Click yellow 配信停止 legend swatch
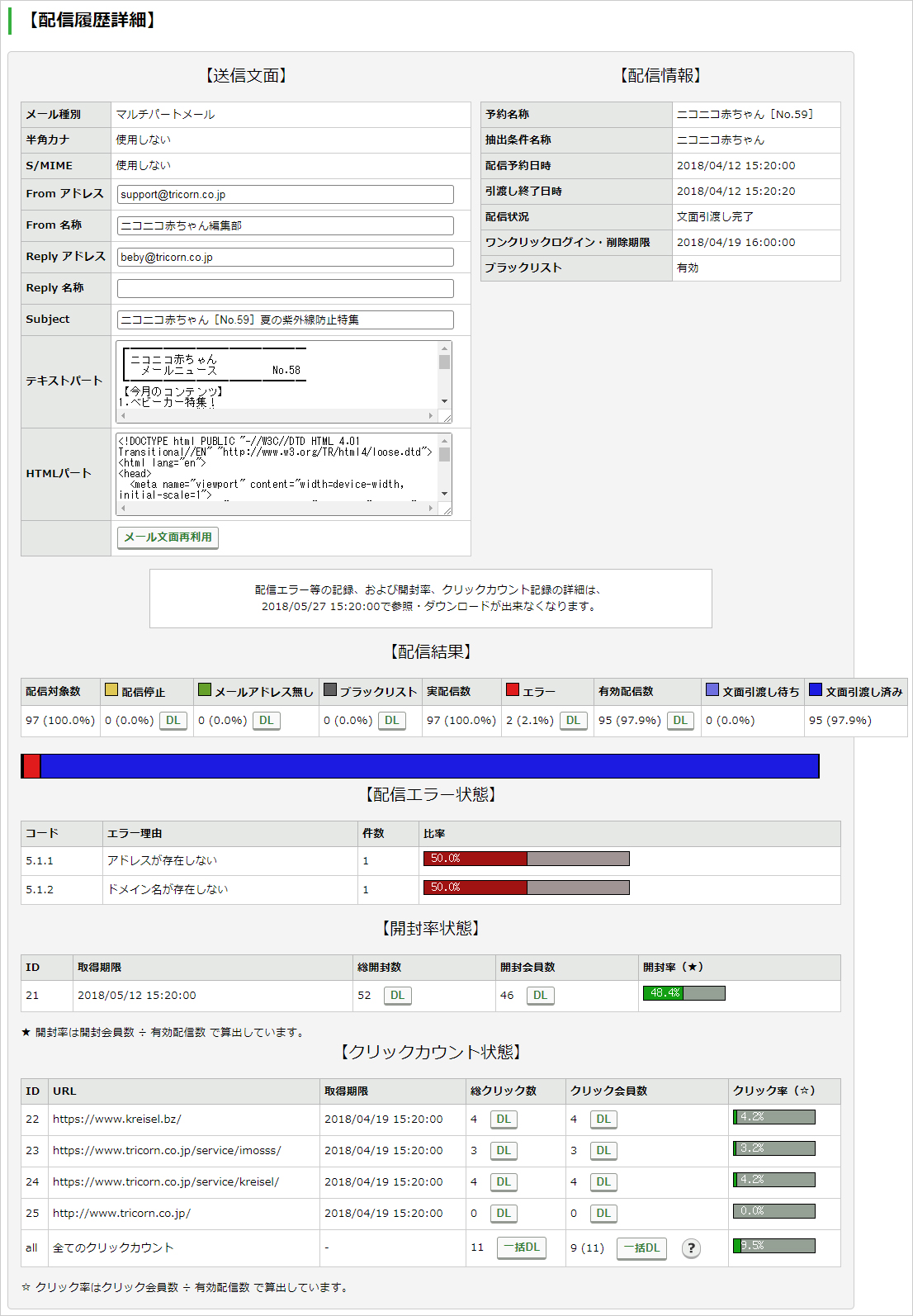Image resolution: width=913 pixels, height=1316 pixels. pyautogui.click(x=111, y=689)
